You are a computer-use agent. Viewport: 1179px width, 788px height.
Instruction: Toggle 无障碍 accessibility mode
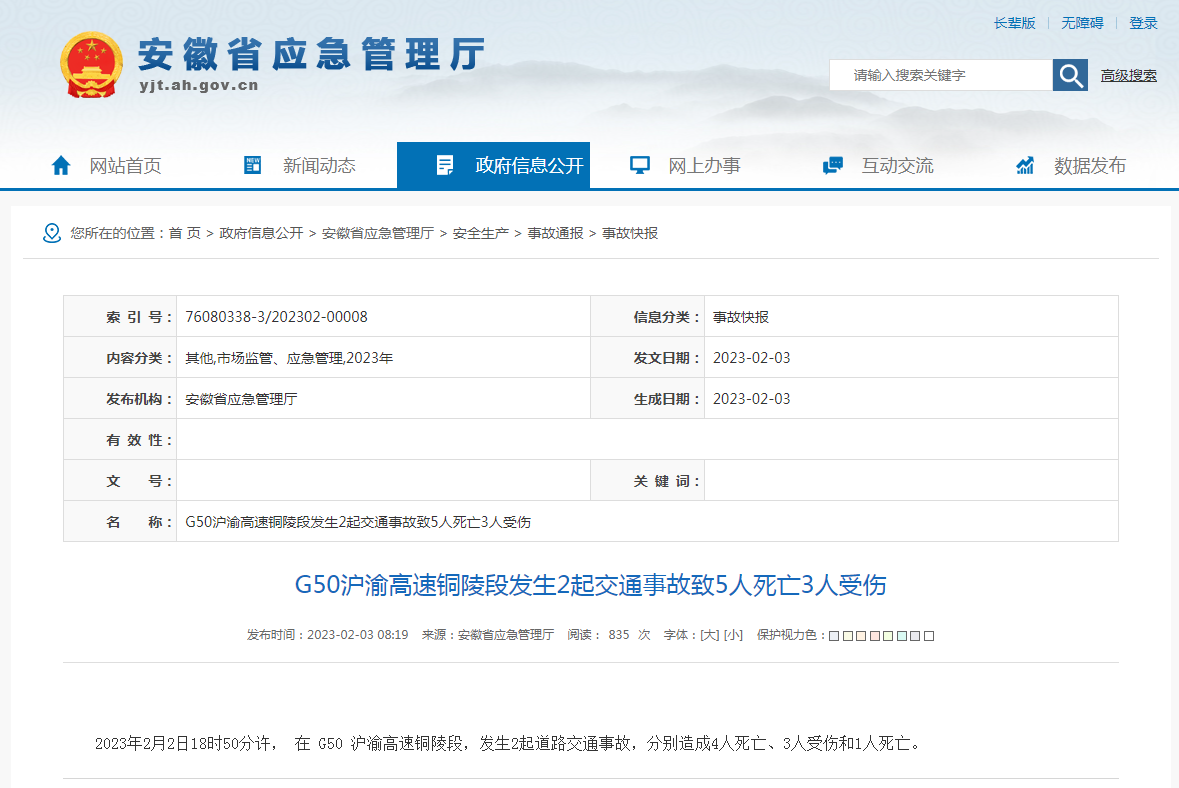(x=1082, y=23)
